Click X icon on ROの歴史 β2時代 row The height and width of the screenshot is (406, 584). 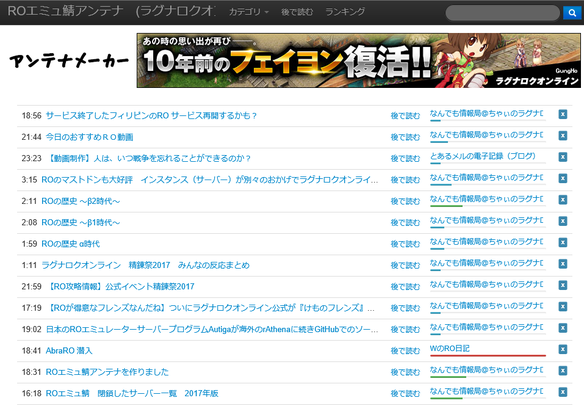(x=563, y=200)
